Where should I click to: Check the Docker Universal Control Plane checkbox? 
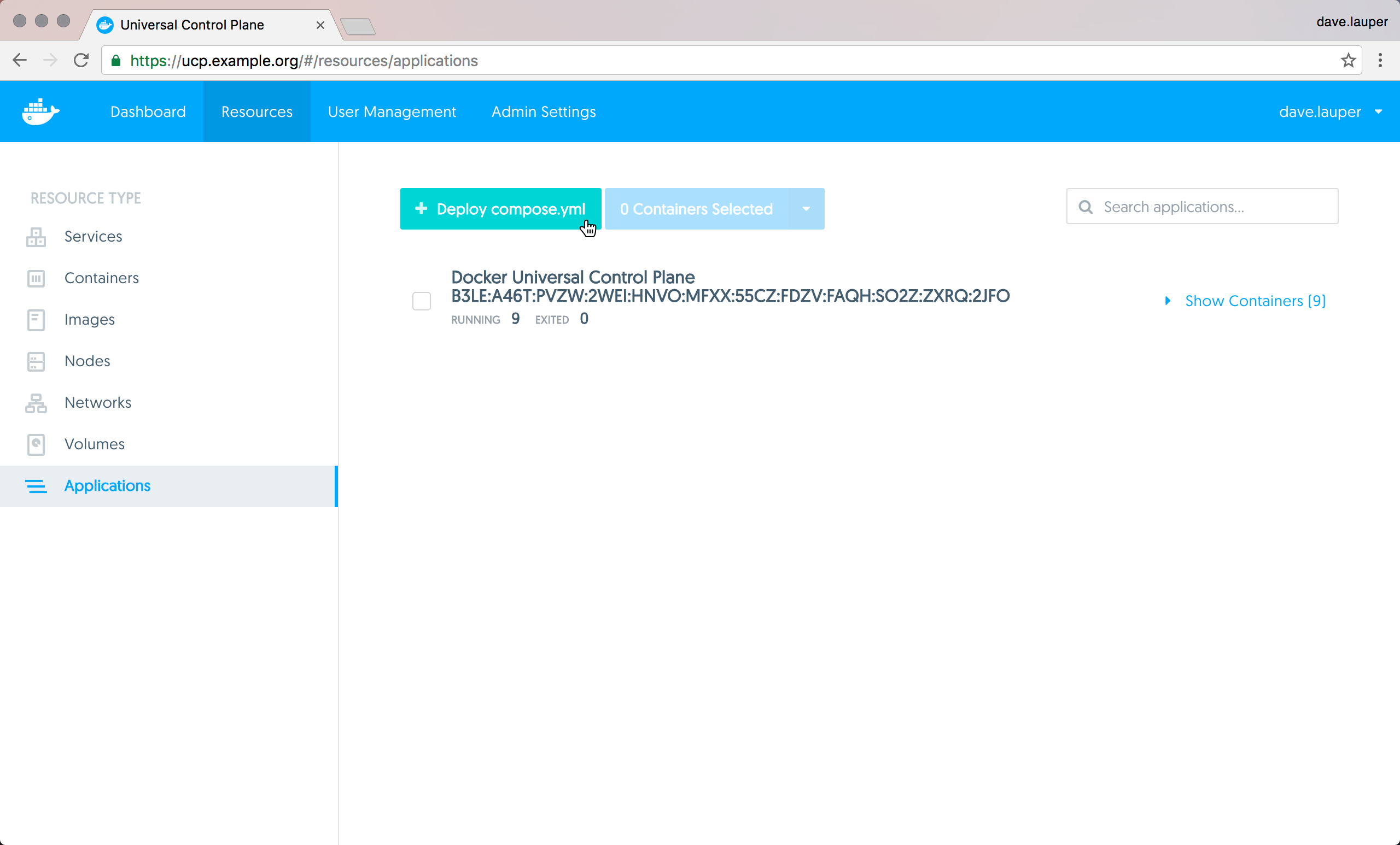(421, 301)
